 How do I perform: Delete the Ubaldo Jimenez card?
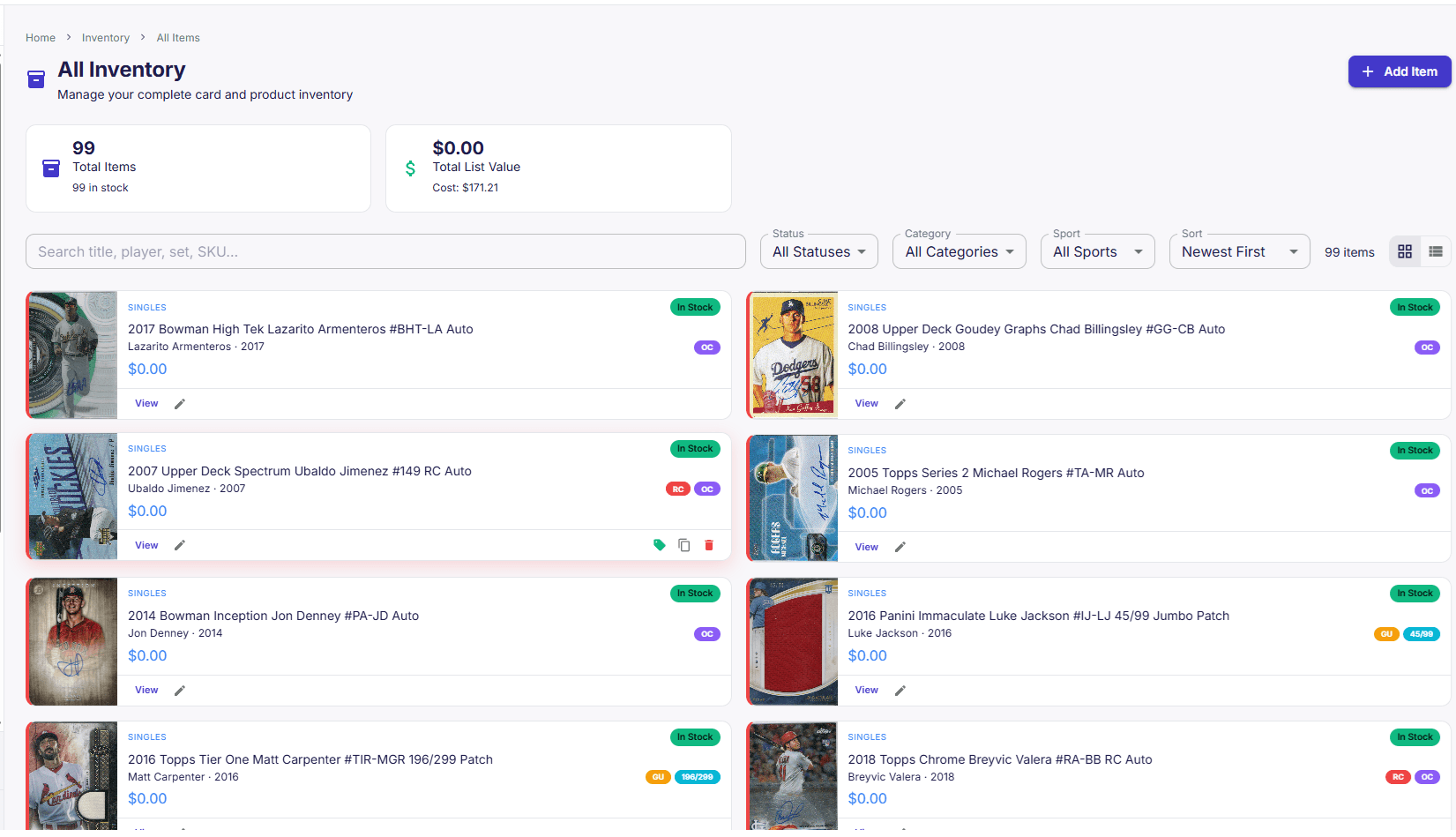pyautogui.click(x=709, y=545)
